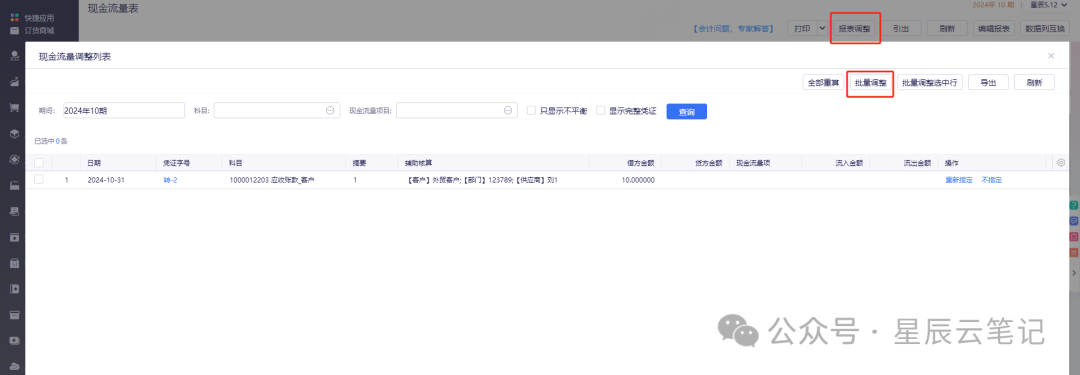Open the 快捷应用 colorful grid icon
Viewport: 1080px width, 375px height.
click(14, 17)
